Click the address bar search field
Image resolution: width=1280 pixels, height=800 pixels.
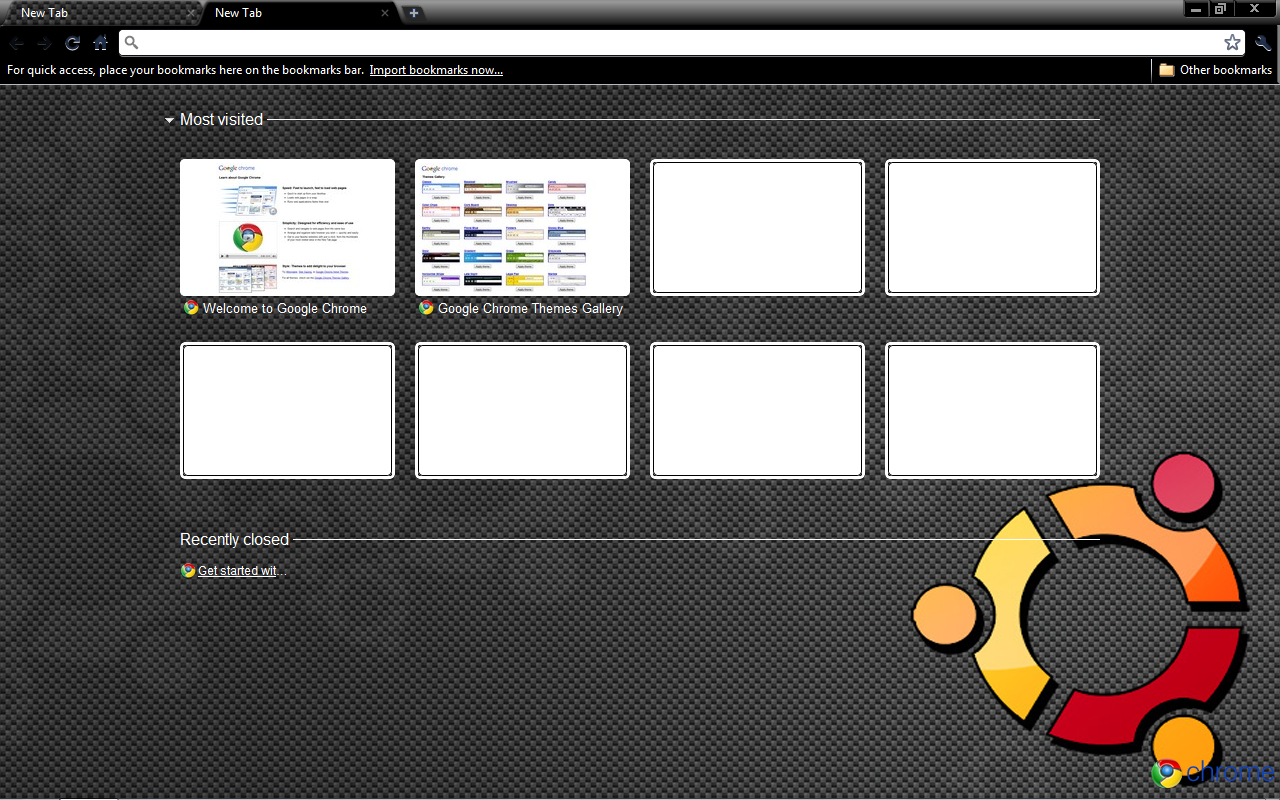point(680,42)
